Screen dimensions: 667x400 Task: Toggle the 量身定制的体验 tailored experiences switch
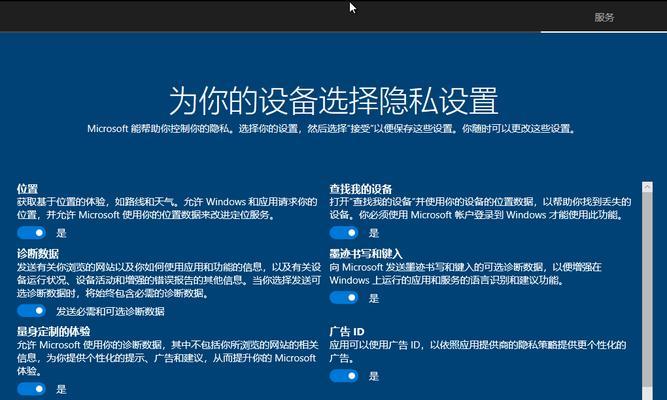[31, 389]
